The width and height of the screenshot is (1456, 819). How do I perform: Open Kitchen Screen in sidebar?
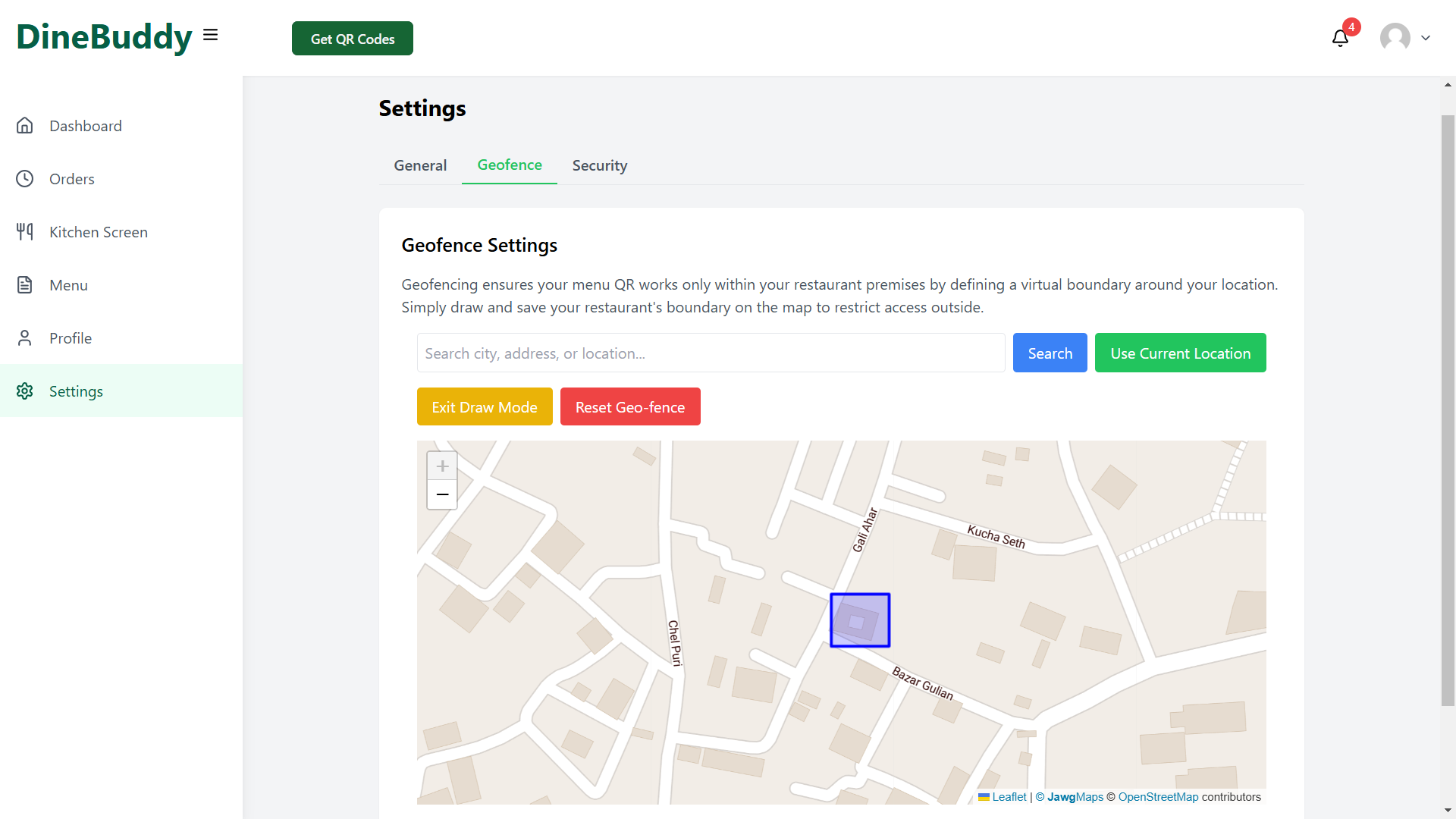(121, 231)
